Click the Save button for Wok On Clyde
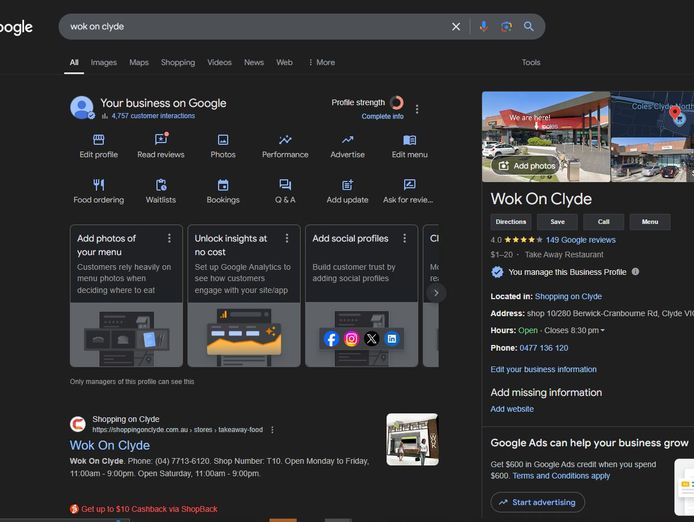The height and width of the screenshot is (522, 694). pos(557,222)
